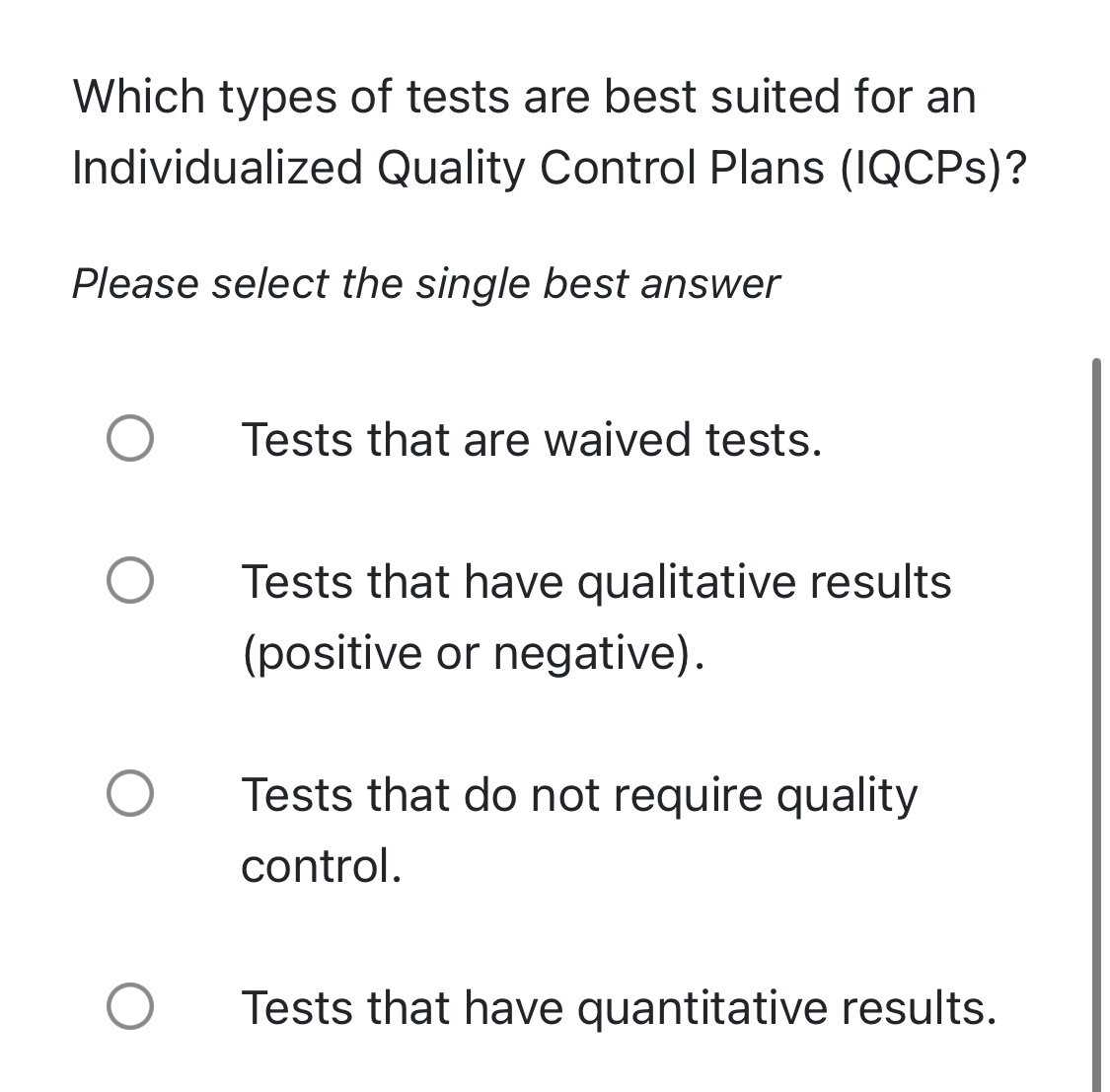Click the text '(positive or negative)'
The height and width of the screenshot is (1092, 1110).
click(474, 652)
